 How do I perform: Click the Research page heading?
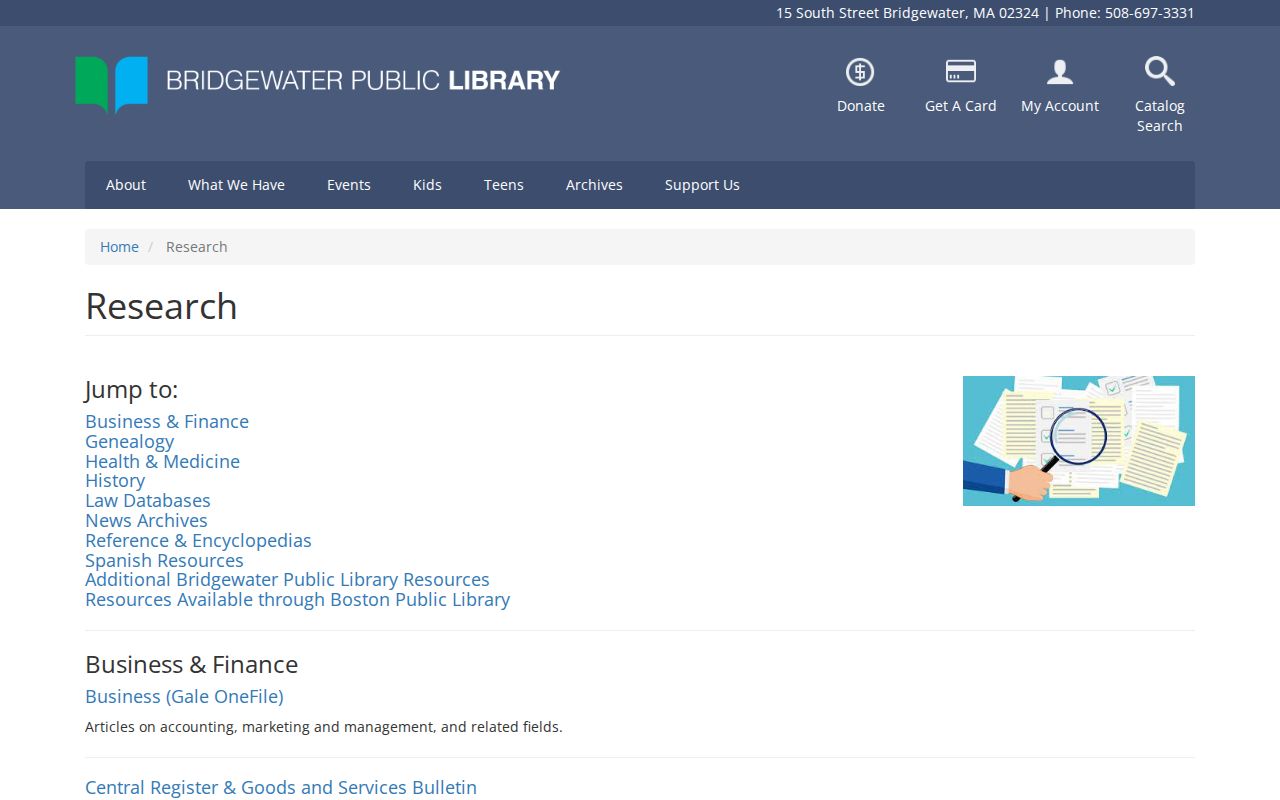coord(161,306)
